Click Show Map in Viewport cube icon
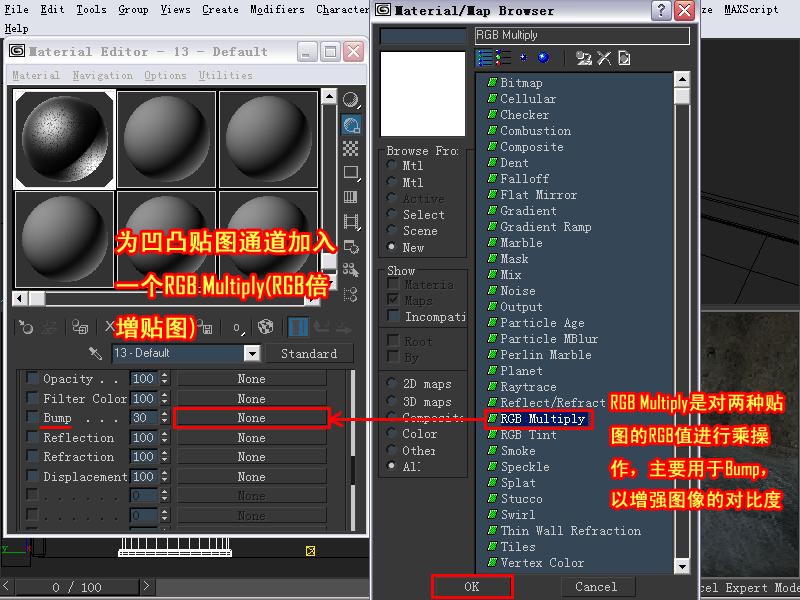This screenshot has height=600, width=800. pyautogui.click(x=265, y=327)
